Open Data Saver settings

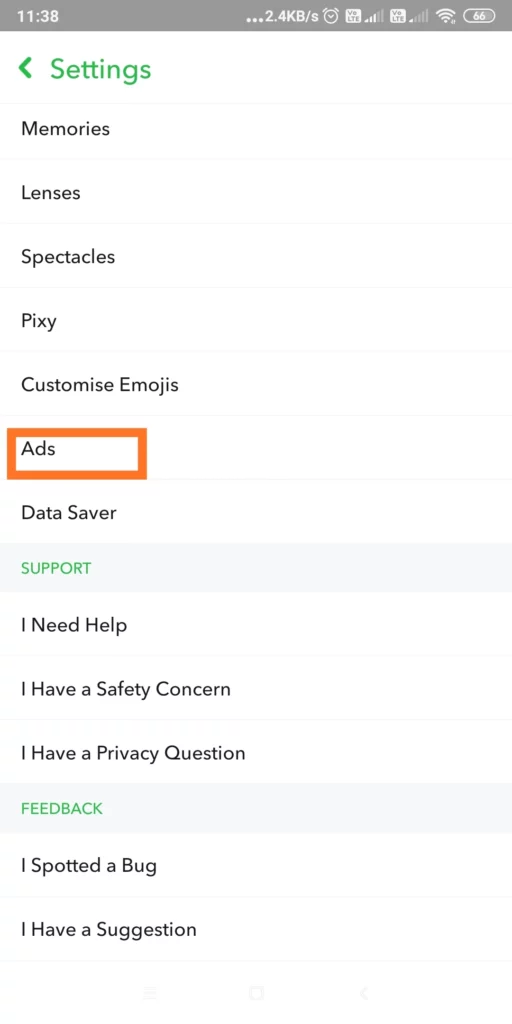pos(256,512)
